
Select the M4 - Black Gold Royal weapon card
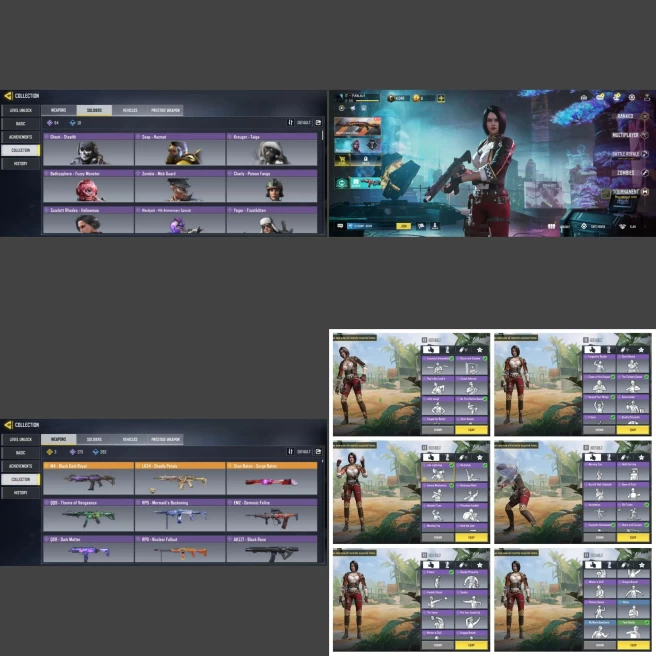point(88,479)
